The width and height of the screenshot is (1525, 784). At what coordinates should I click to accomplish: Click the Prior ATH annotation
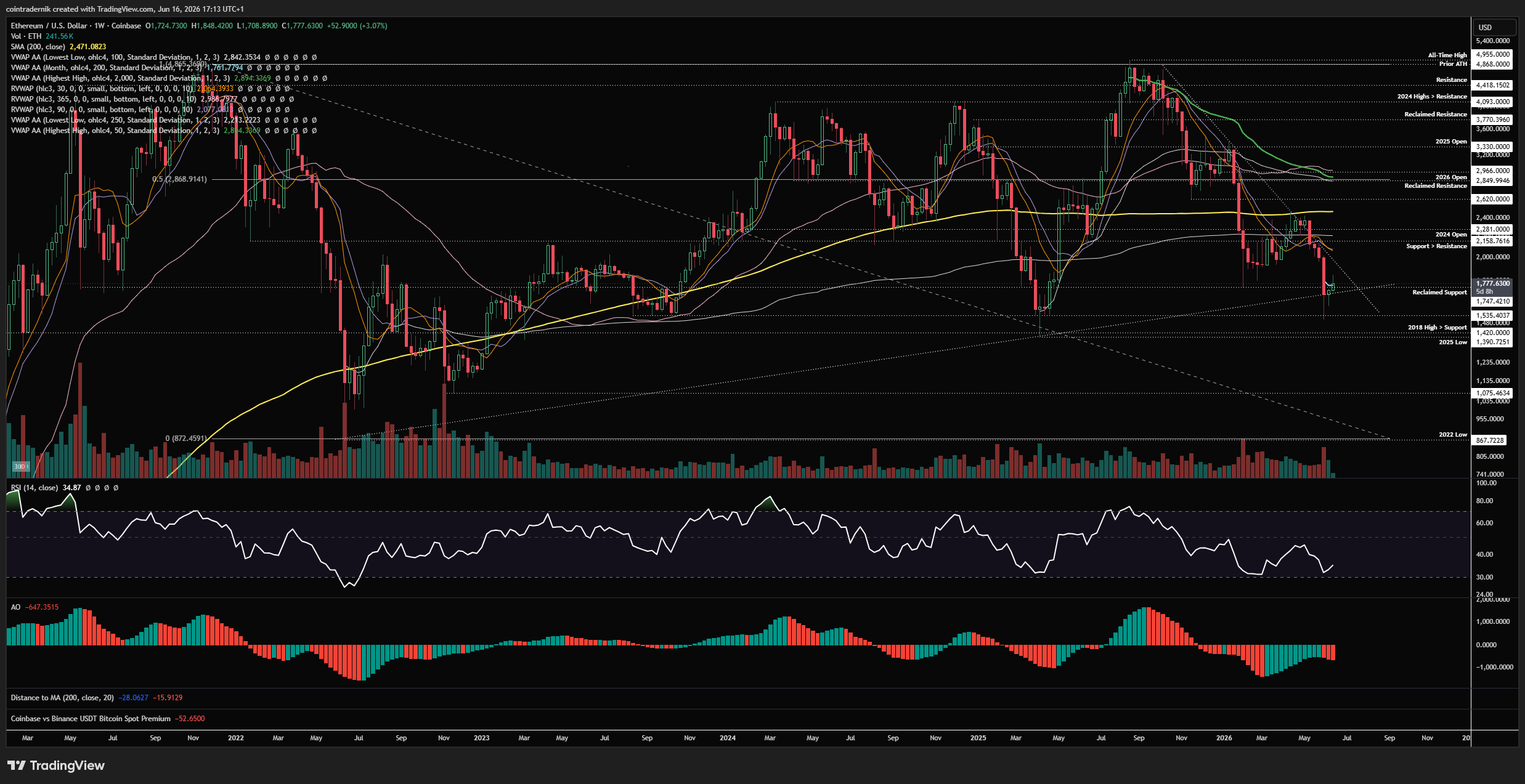(x=1454, y=64)
